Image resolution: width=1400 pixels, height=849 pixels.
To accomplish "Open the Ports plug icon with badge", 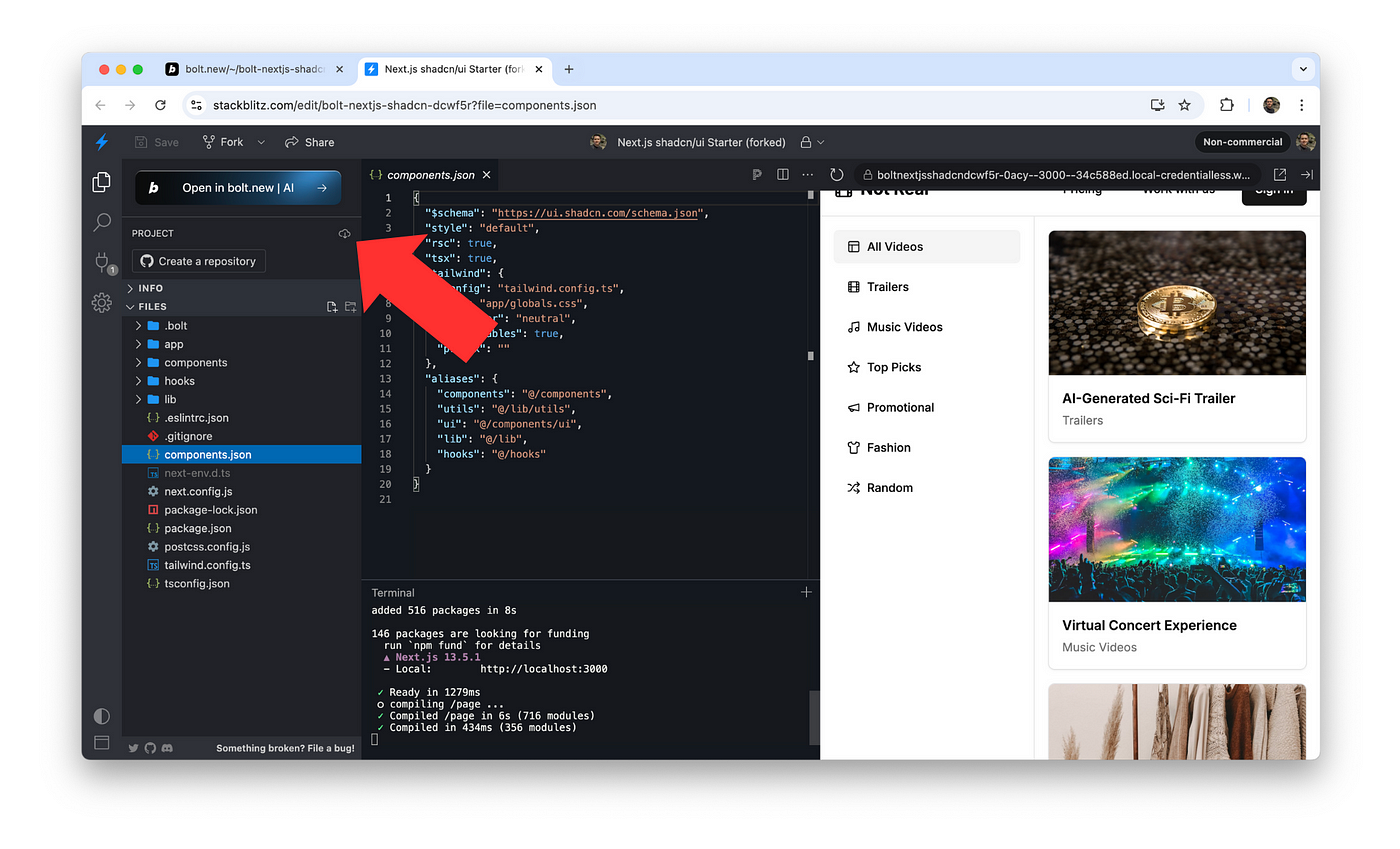I will point(102,263).
